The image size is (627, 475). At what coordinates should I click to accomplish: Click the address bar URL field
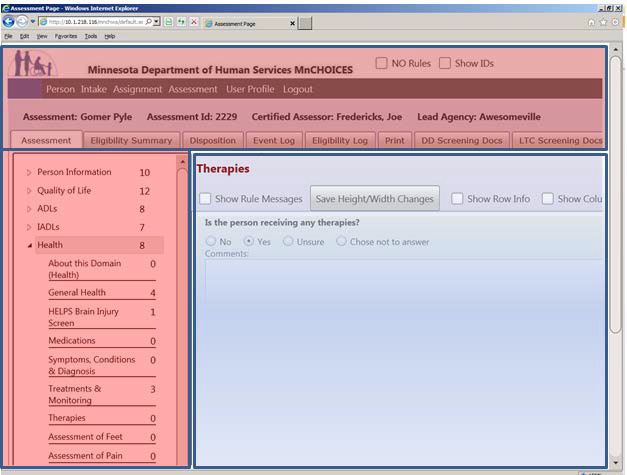click(x=95, y=22)
